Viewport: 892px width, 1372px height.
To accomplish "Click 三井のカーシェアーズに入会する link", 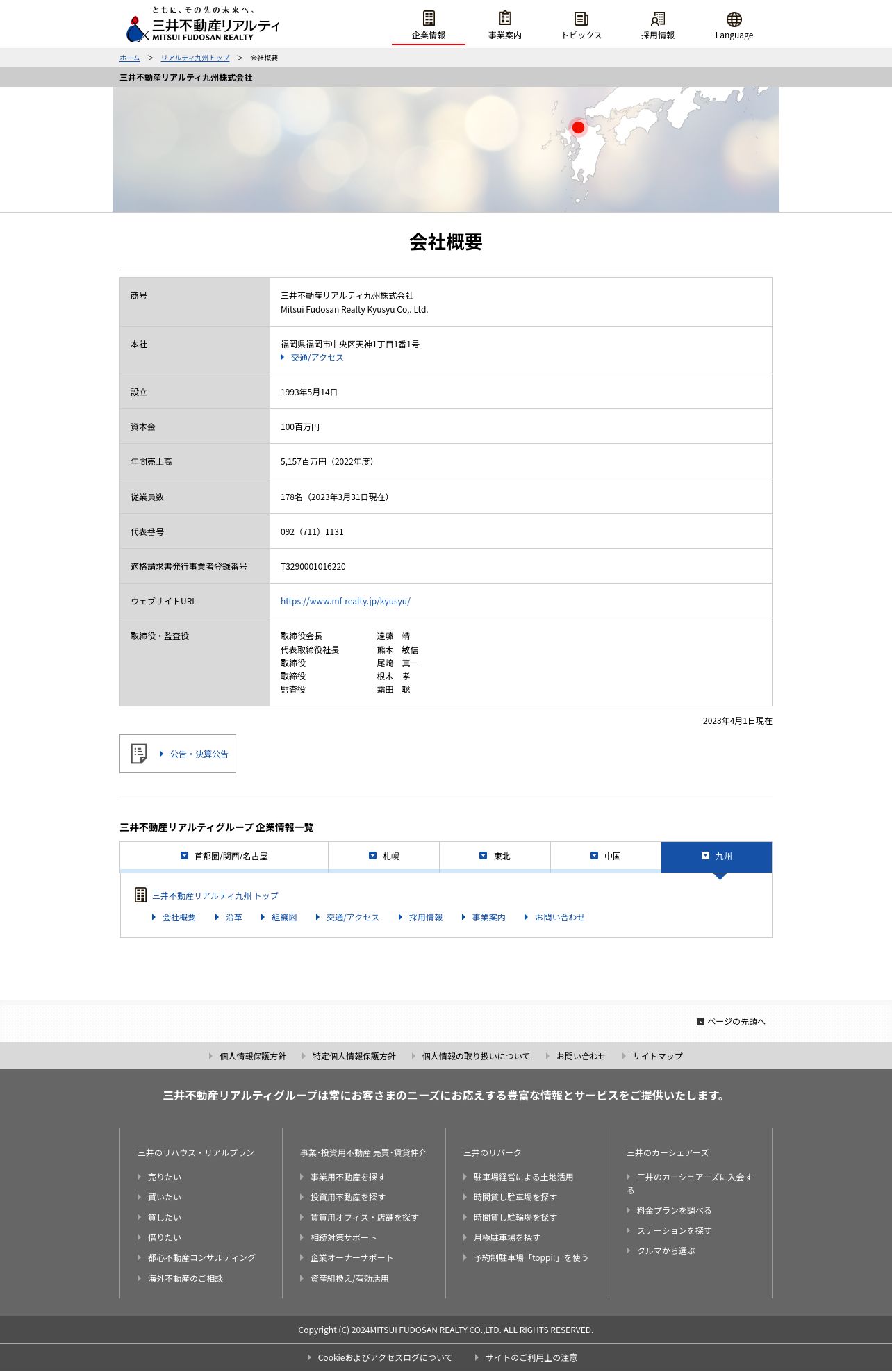I will (690, 1183).
